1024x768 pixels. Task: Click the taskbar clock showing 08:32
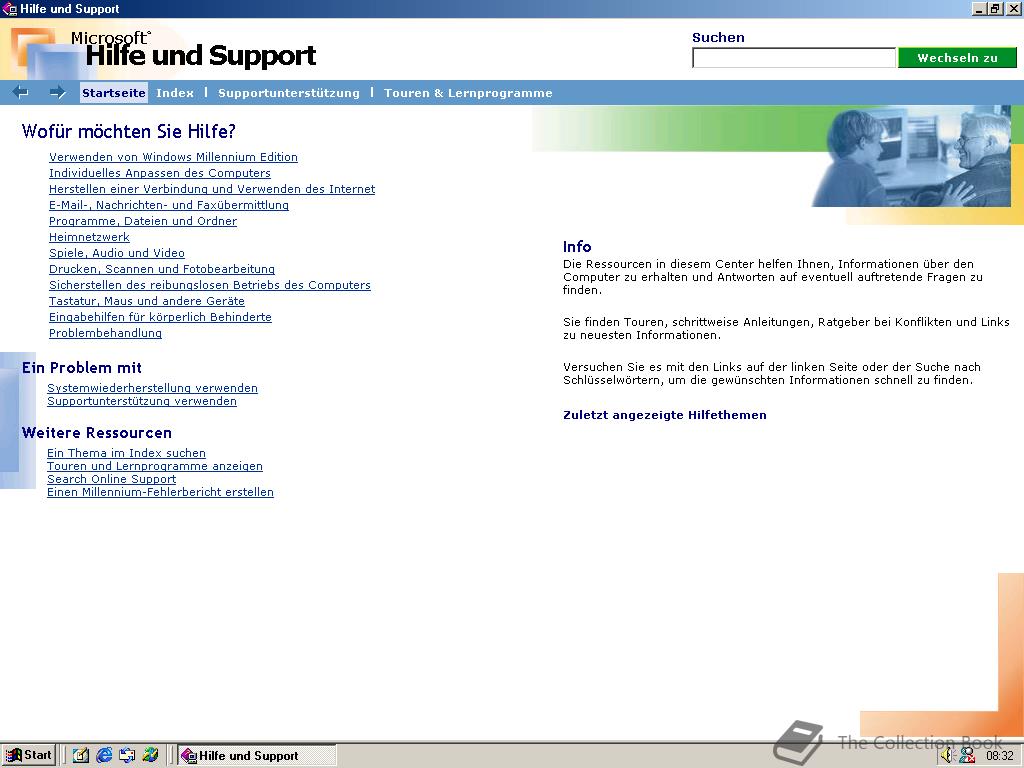[999, 756]
